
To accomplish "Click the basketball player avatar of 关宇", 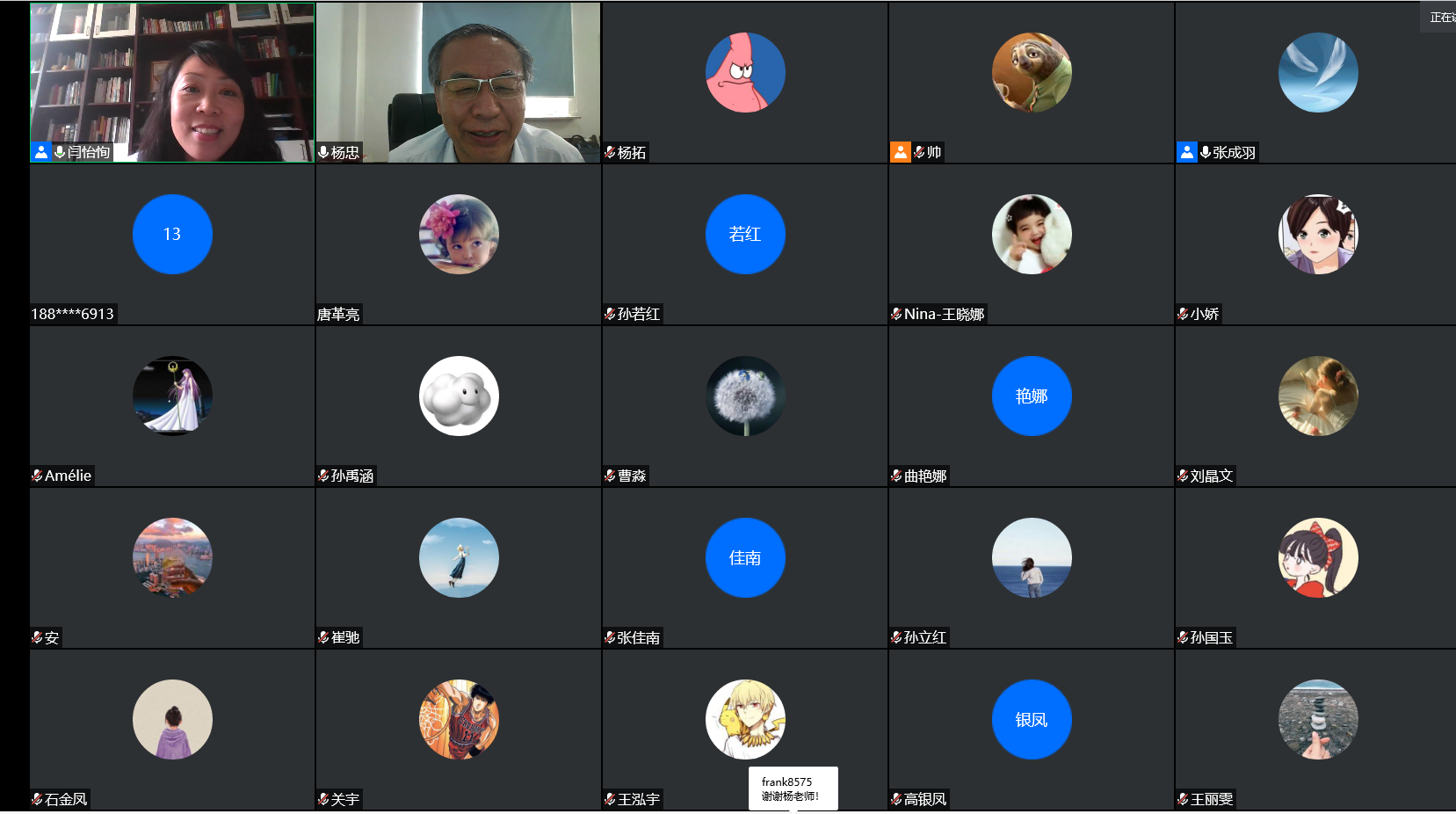I will 459,719.
